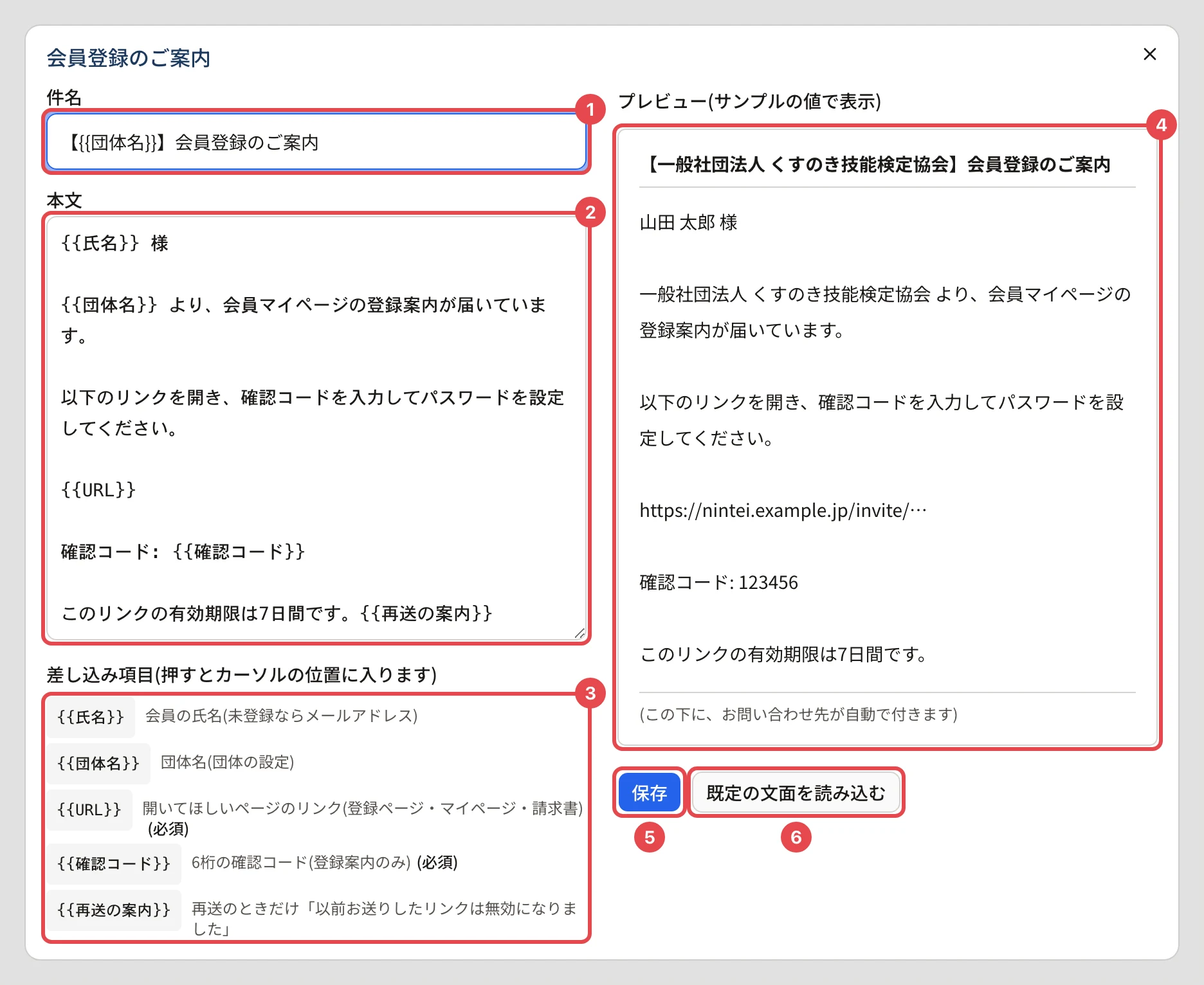The height and width of the screenshot is (985, 1204).
Task: Grab the textarea resize handle corner
Action: (579, 633)
